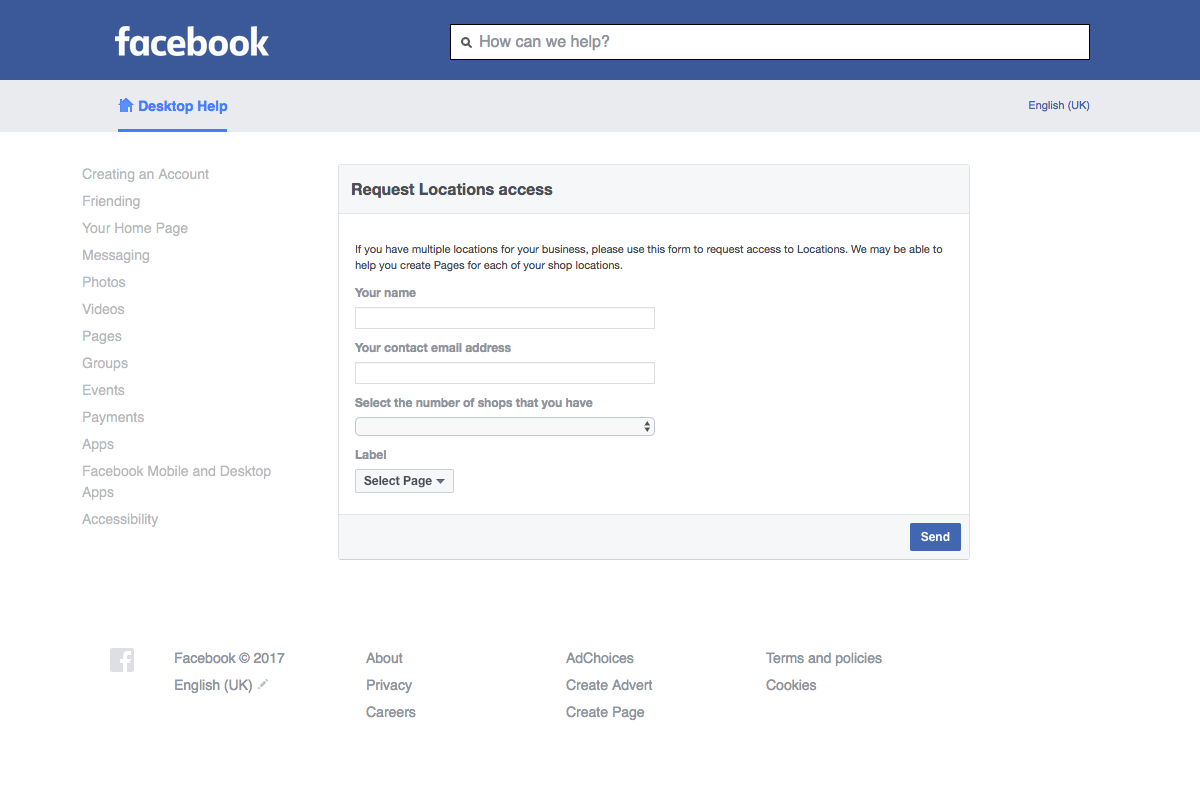1200x799 pixels.
Task: Open Your Home Page help topic
Action: [135, 228]
